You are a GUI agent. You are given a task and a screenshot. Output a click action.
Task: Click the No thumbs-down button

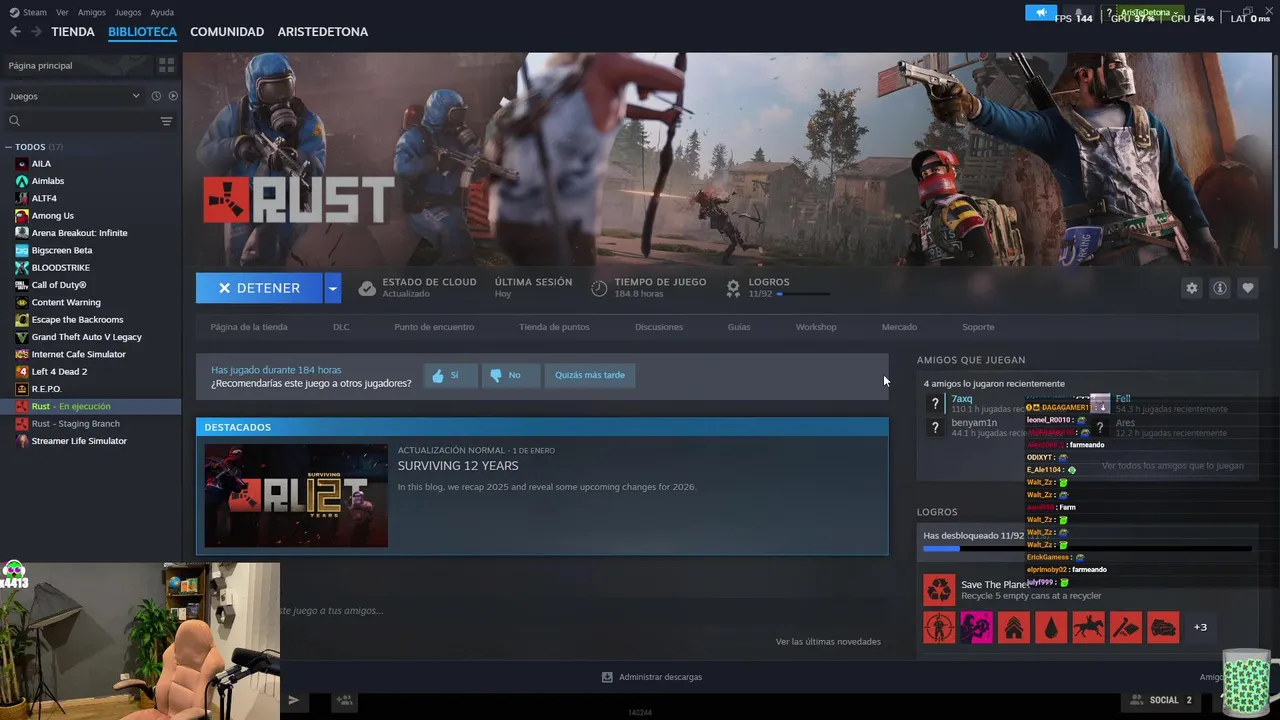[510, 375]
